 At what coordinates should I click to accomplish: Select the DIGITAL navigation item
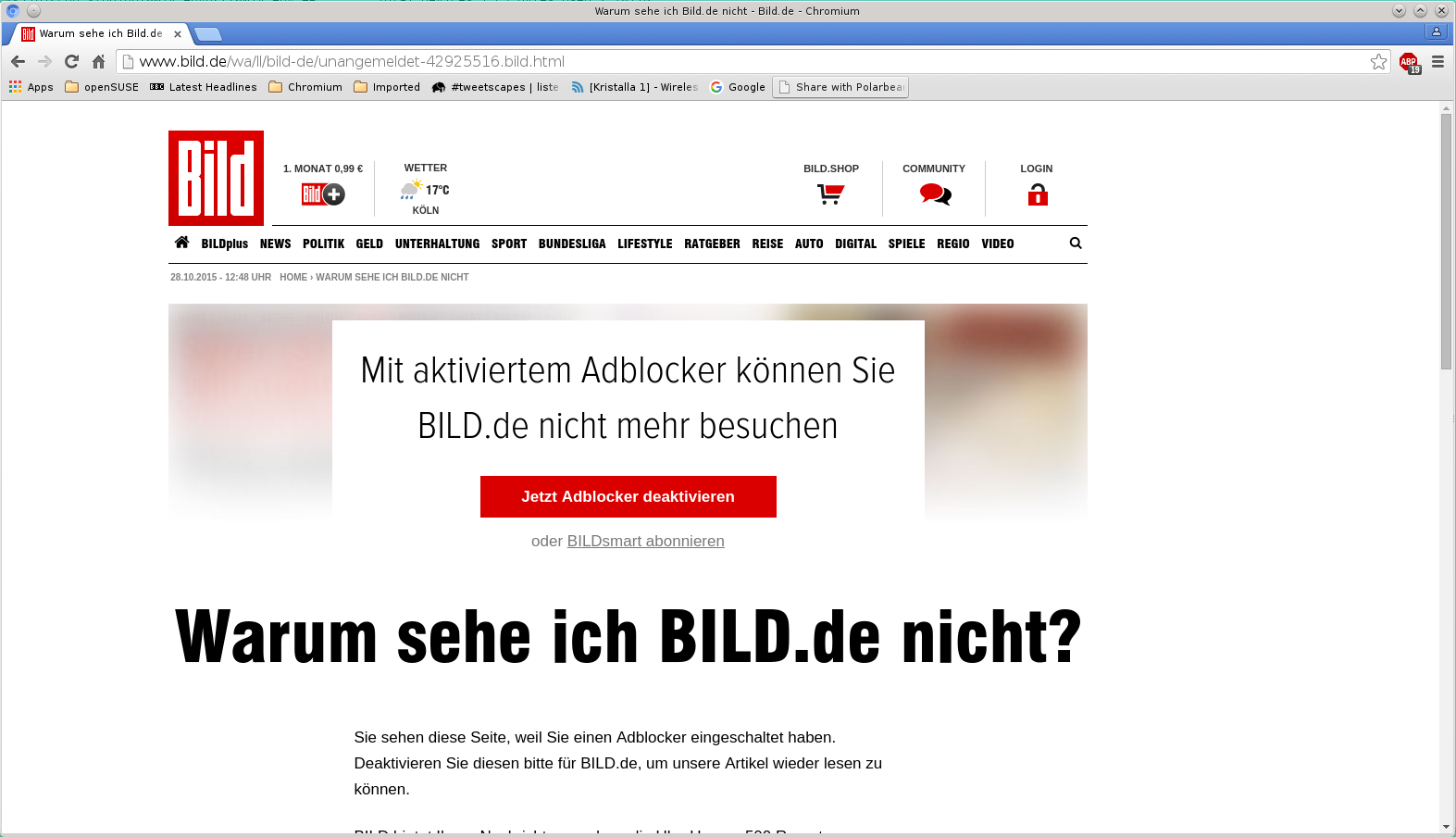click(x=855, y=244)
